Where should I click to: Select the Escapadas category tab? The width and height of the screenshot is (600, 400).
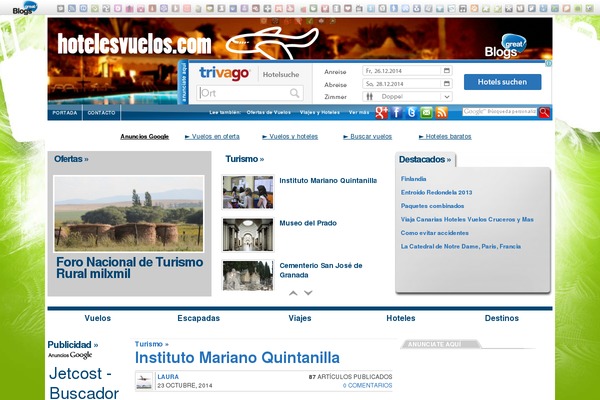pos(199,318)
